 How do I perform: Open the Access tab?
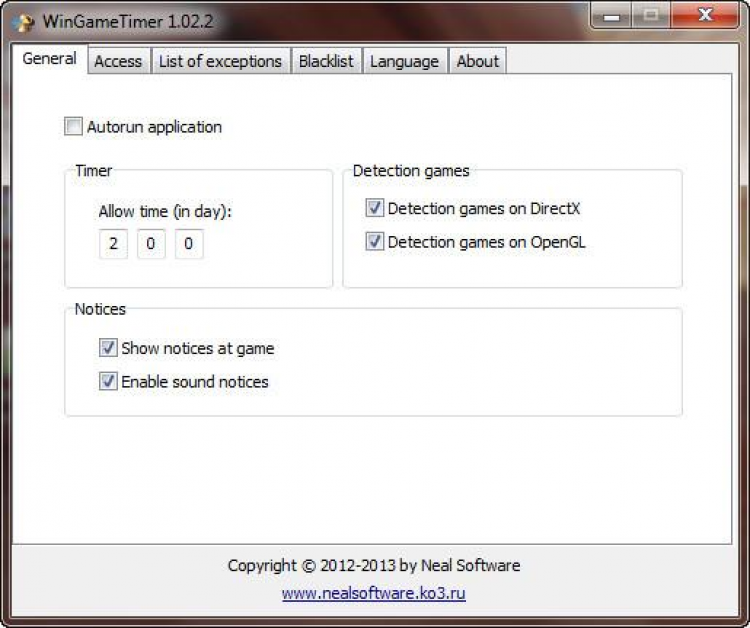[x=118, y=61]
